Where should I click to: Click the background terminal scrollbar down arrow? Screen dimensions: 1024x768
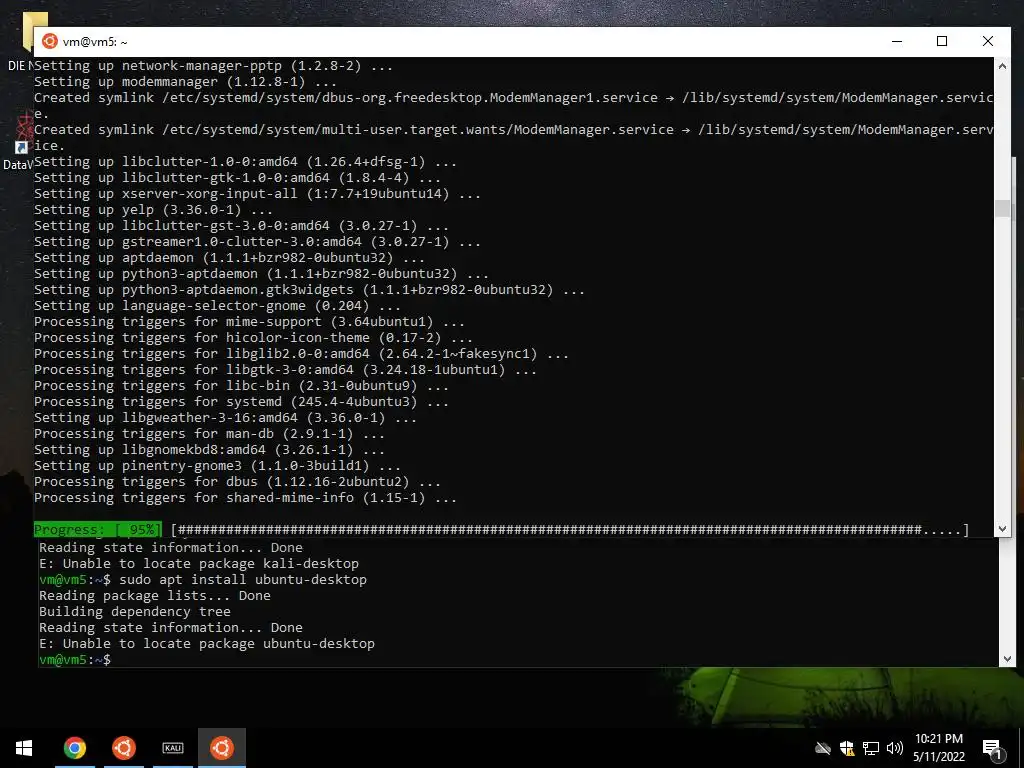(x=1006, y=659)
